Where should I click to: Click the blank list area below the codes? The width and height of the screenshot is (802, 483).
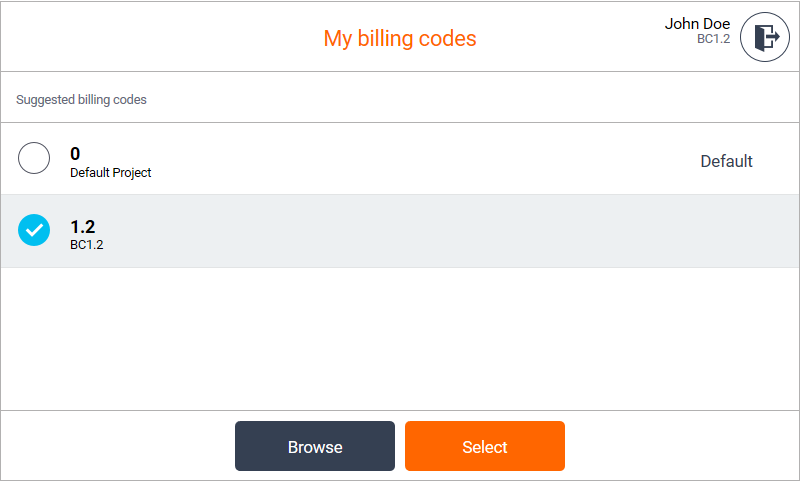click(x=400, y=338)
